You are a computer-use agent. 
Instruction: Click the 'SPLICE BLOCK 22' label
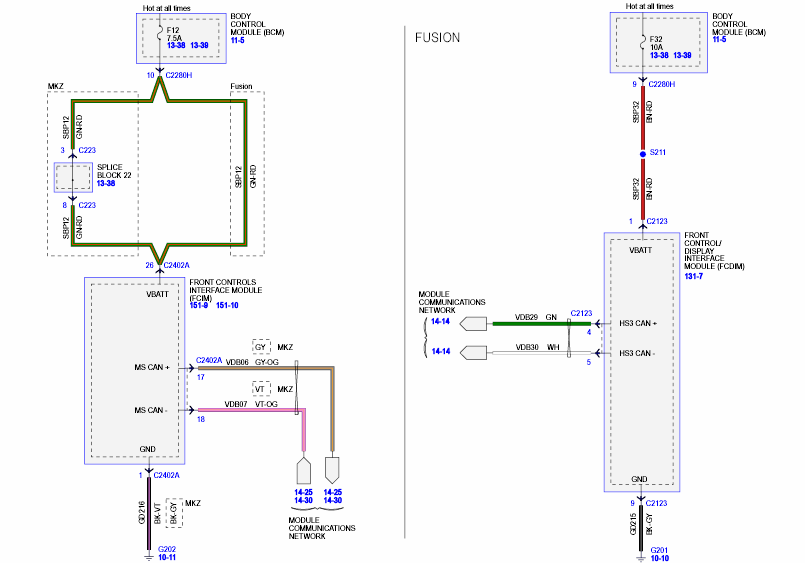tap(114, 171)
